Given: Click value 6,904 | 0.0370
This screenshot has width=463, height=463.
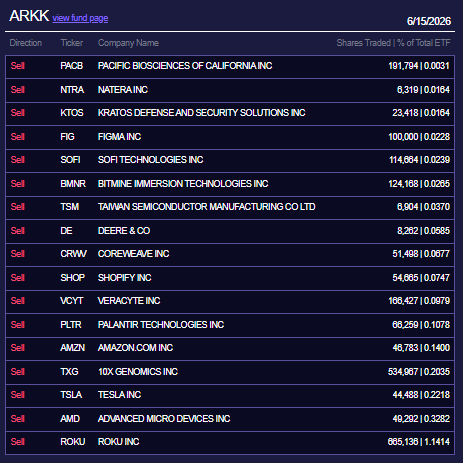Looking at the screenshot, I should (423, 207).
